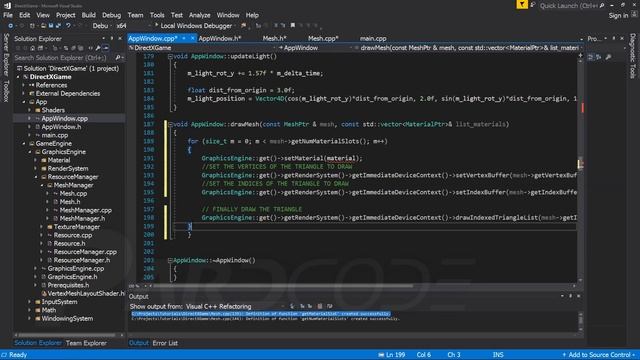Select Prerequisites.h in Solution Explorer
Screen dimensions: 640x360
tap(68, 285)
